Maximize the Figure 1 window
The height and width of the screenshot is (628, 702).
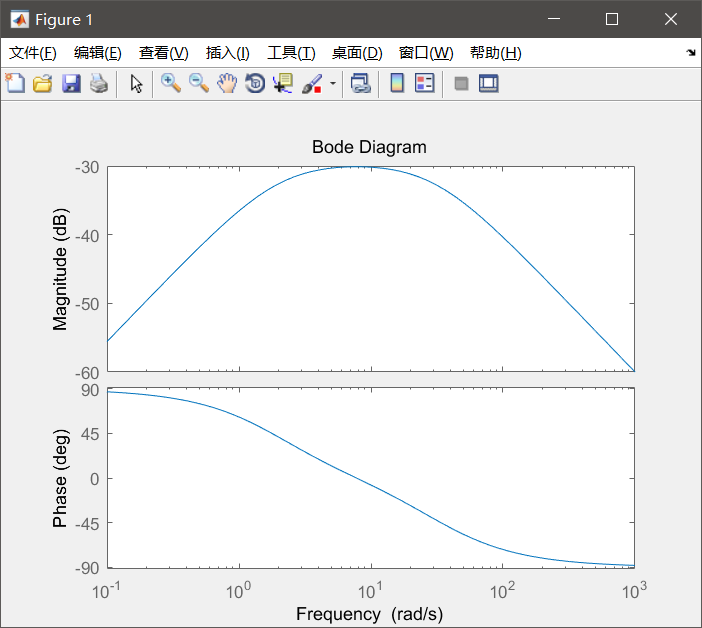pyautogui.click(x=612, y=19)
